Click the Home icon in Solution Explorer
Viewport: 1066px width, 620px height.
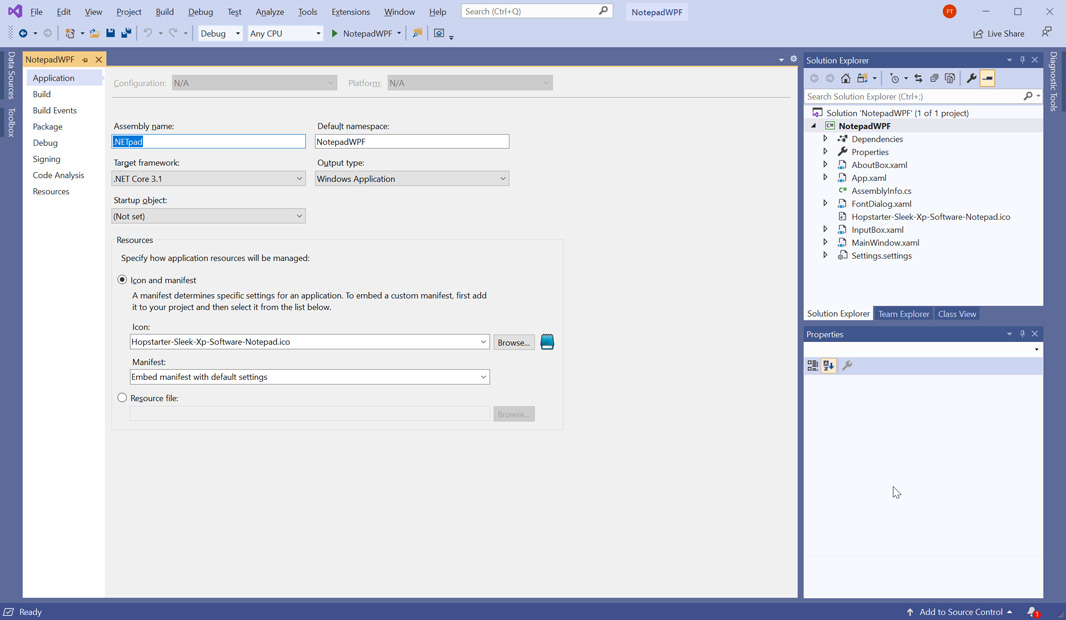click(846, 78)
